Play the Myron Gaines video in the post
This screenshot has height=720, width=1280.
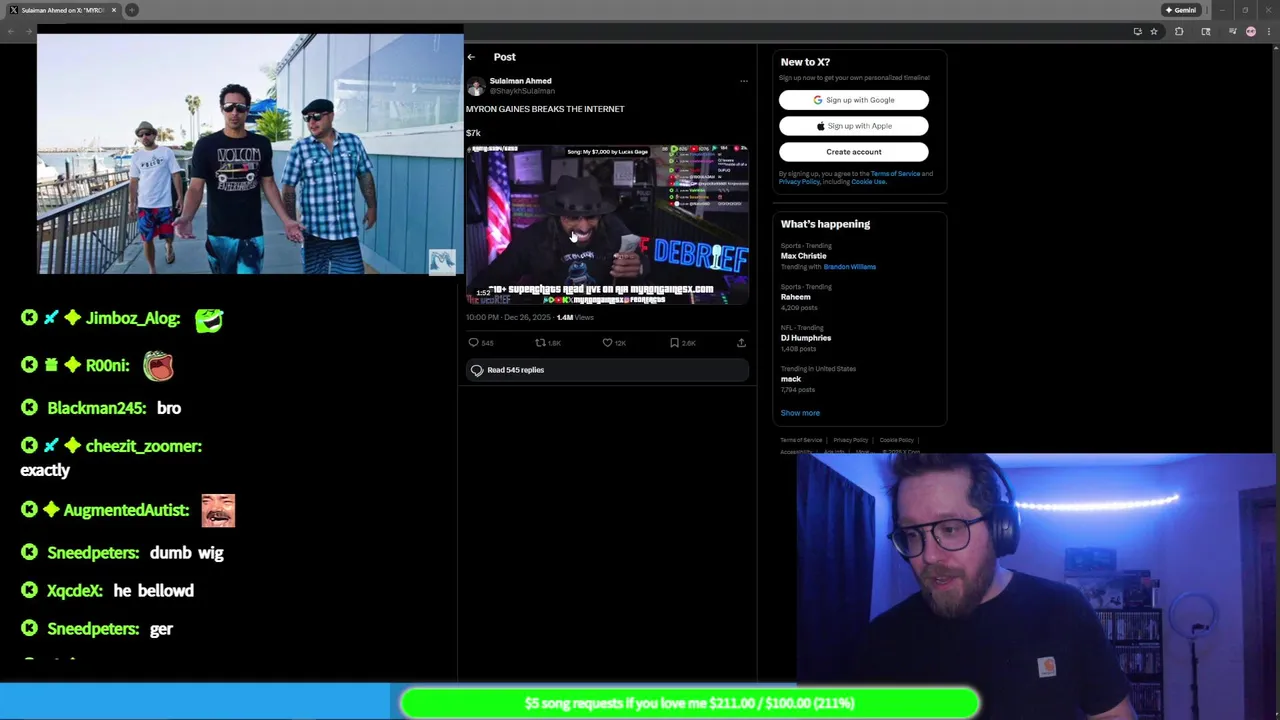tap(607, 224)
